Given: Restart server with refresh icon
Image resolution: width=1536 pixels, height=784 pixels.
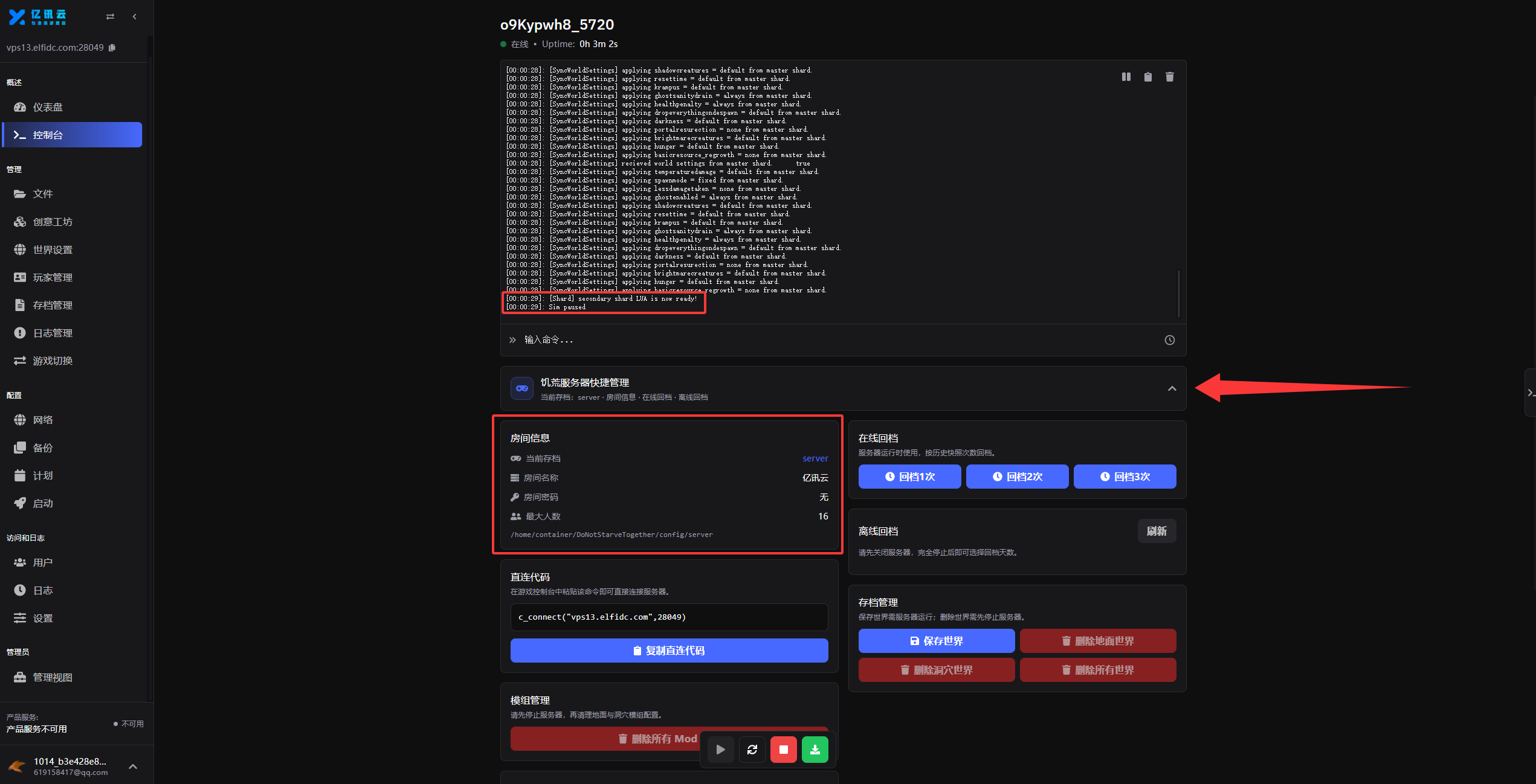Looking at the screenshot, I should pyautogui.click(x=752, y=750).
